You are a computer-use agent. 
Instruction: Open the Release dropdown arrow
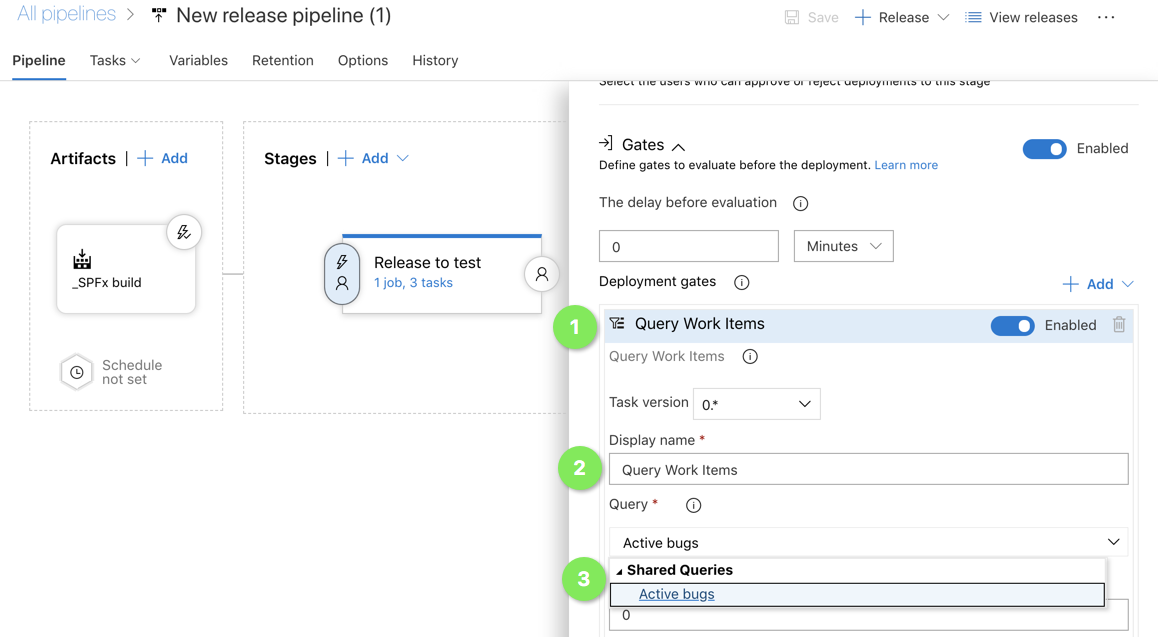coord(943,17)
